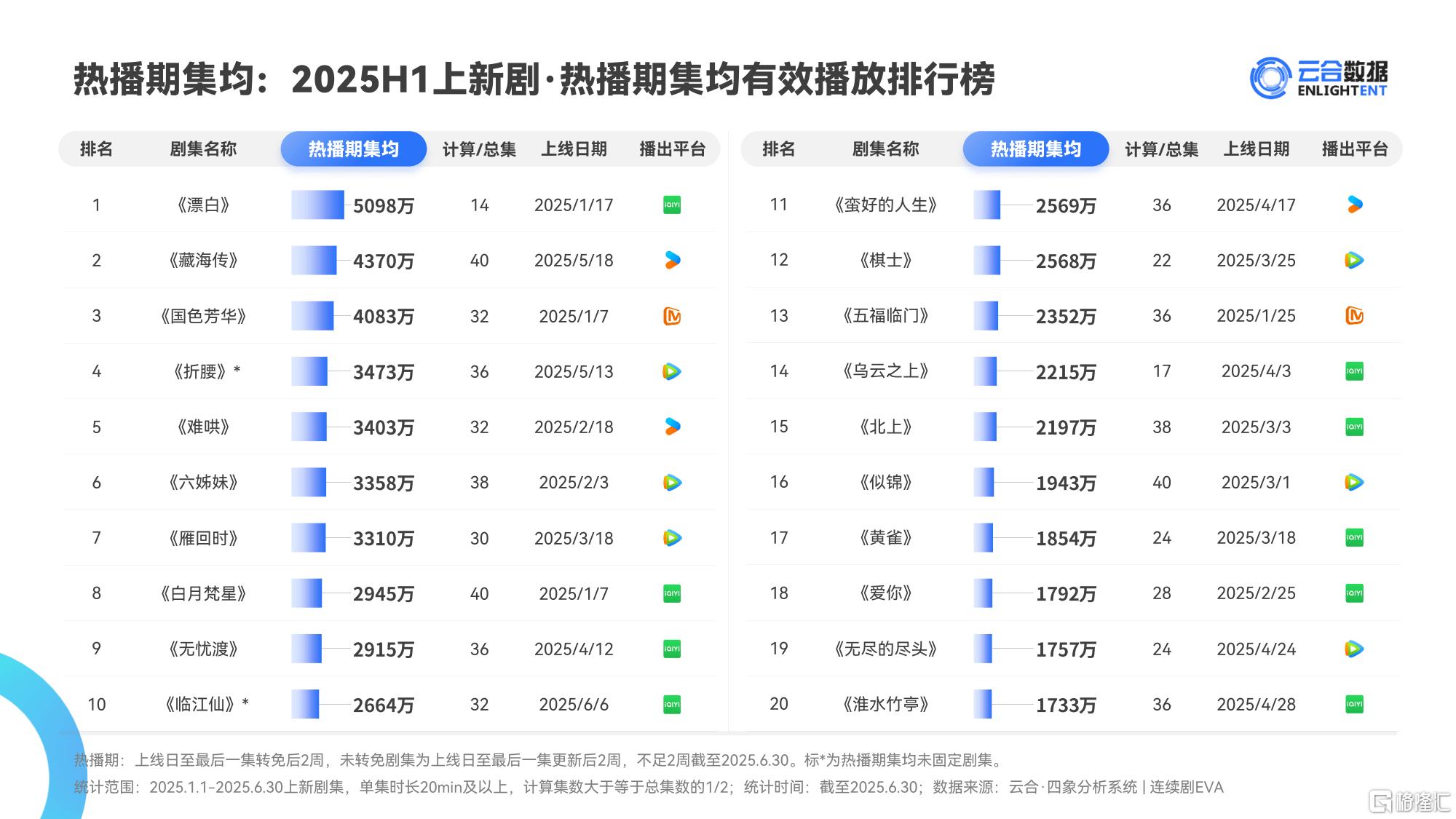Click the right 上线日期 column header

[1256, 149]
